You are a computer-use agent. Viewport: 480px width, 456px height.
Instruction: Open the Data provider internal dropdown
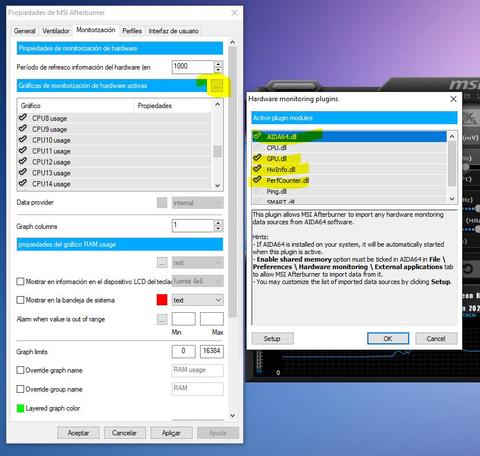(198, 203)
